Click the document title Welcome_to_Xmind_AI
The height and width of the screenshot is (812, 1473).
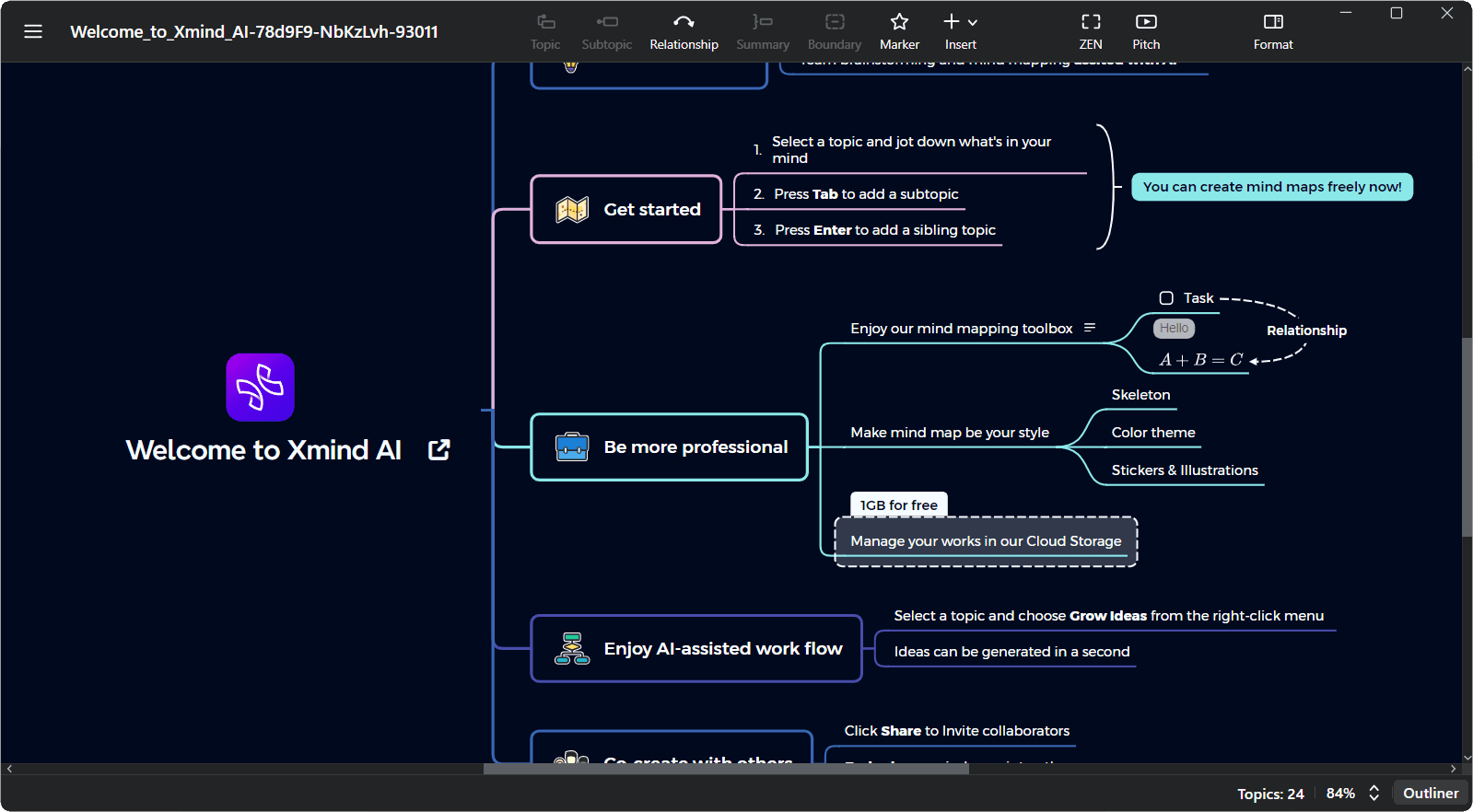click(x=254, y=31)
